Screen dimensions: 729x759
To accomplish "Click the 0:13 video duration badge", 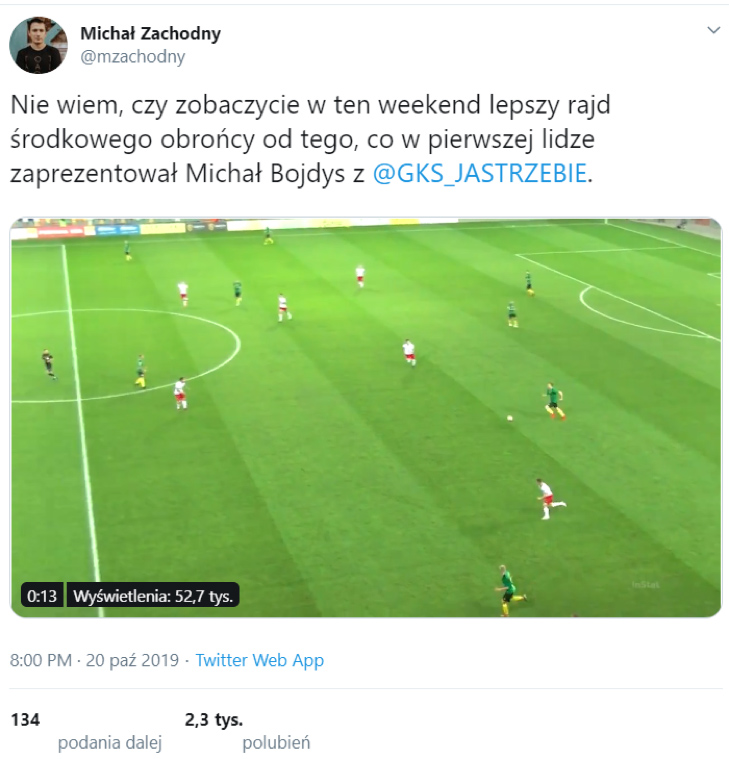I will coord(42,595).
